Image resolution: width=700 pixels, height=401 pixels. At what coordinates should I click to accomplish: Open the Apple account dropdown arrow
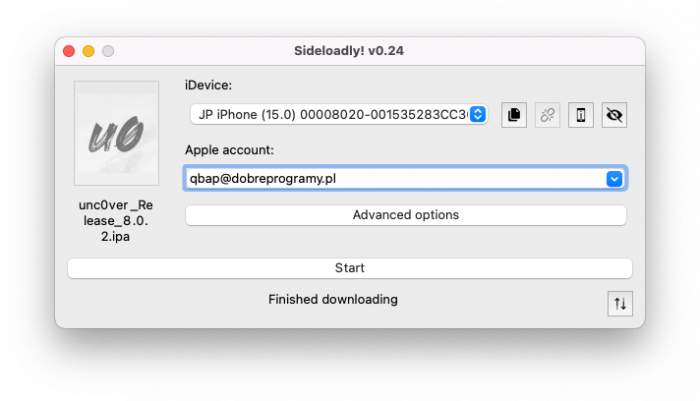click(614, 179)
